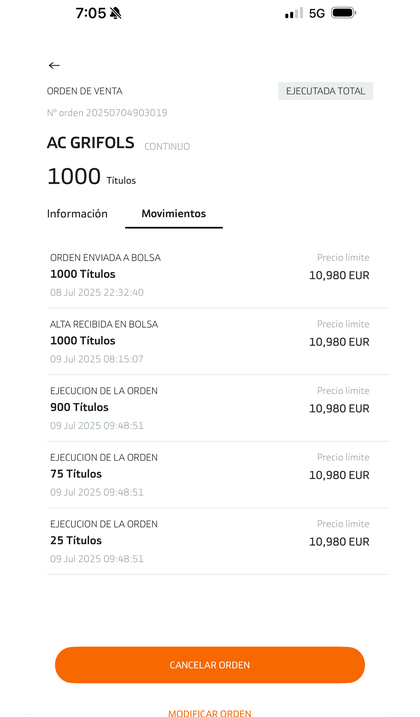Select the Movimientos tab
This screenshot has height=717, width=420.
174,214
